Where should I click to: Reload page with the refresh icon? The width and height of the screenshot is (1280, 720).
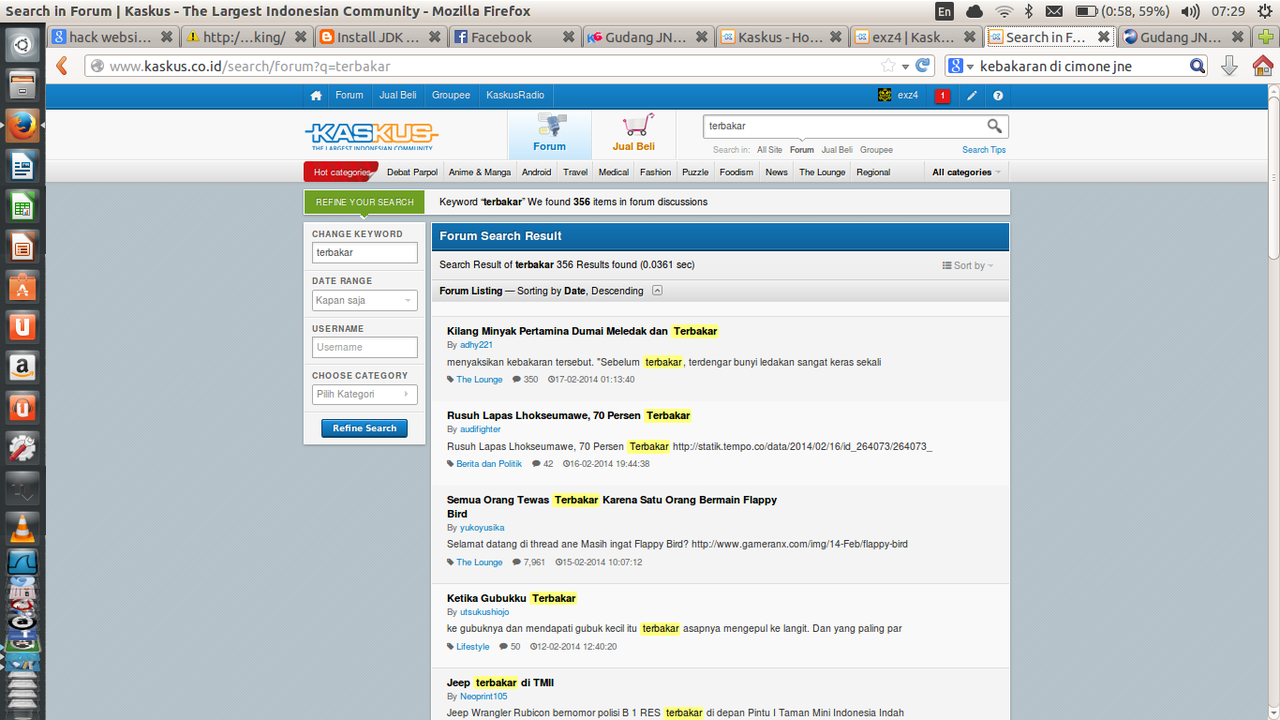click(x=924, y=66)
